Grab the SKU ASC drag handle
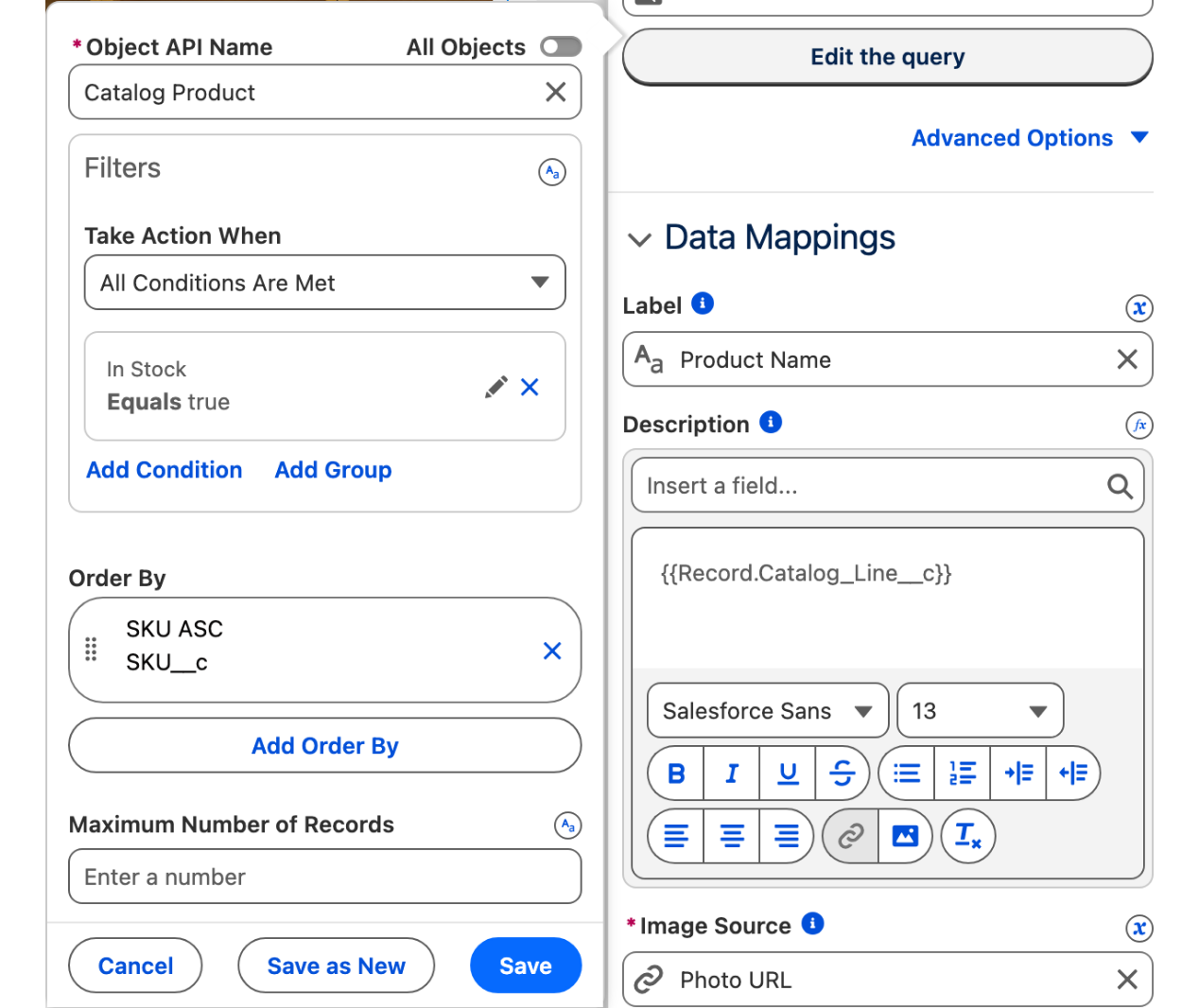This screenshot has height=1008, width=1199. click(x=91, y=650)
